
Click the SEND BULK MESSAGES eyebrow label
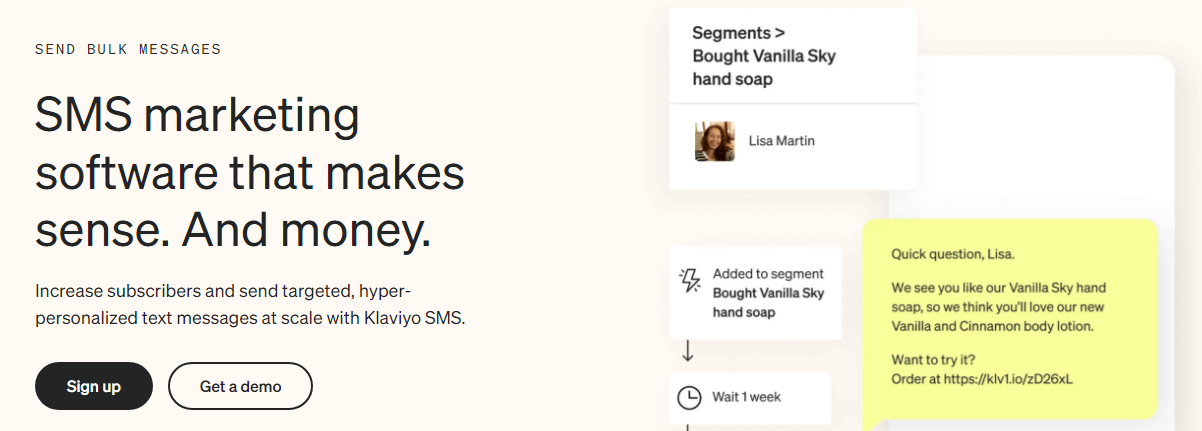(128, 49)
